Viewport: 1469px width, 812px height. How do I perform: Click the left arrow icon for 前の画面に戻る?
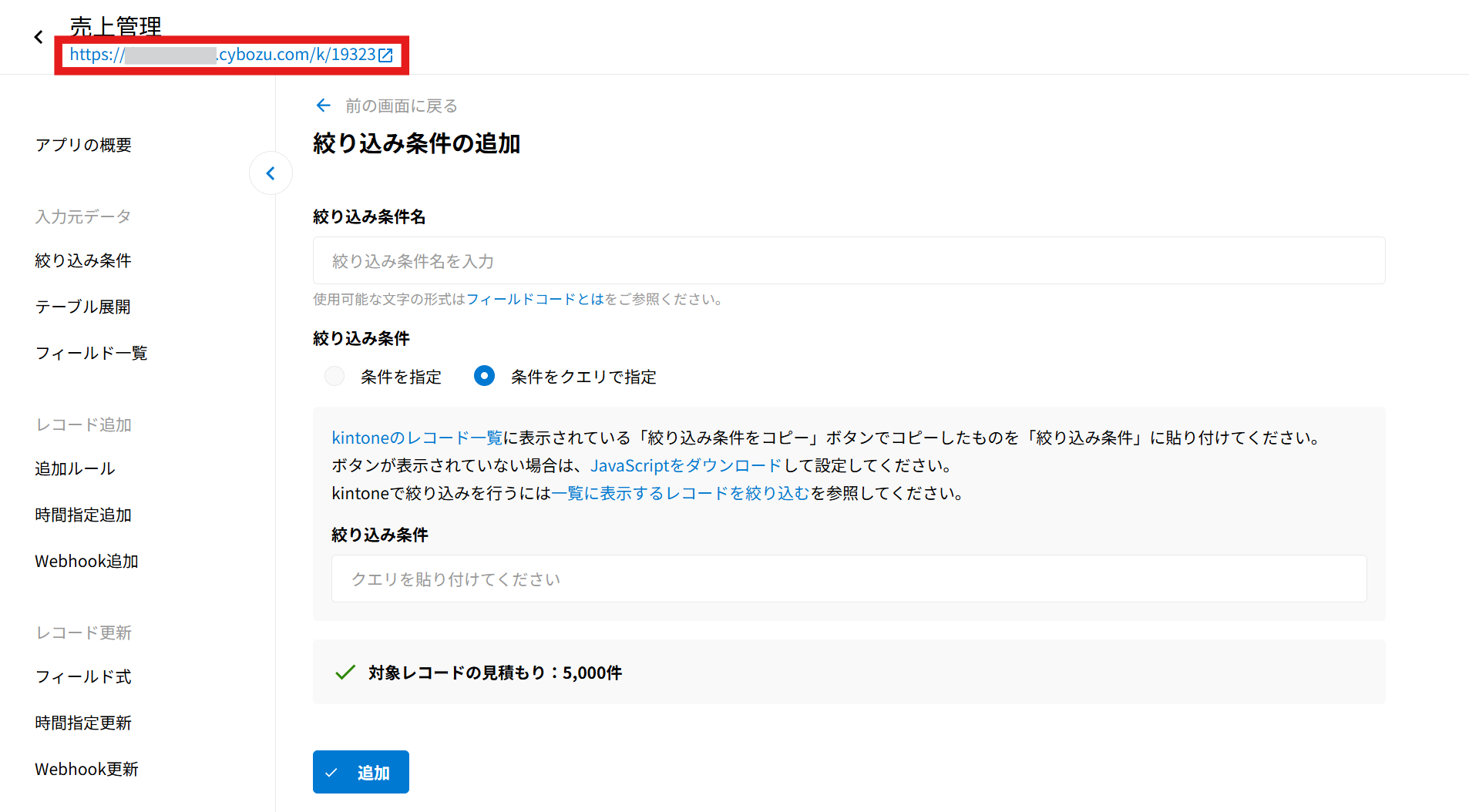point(324,106)
